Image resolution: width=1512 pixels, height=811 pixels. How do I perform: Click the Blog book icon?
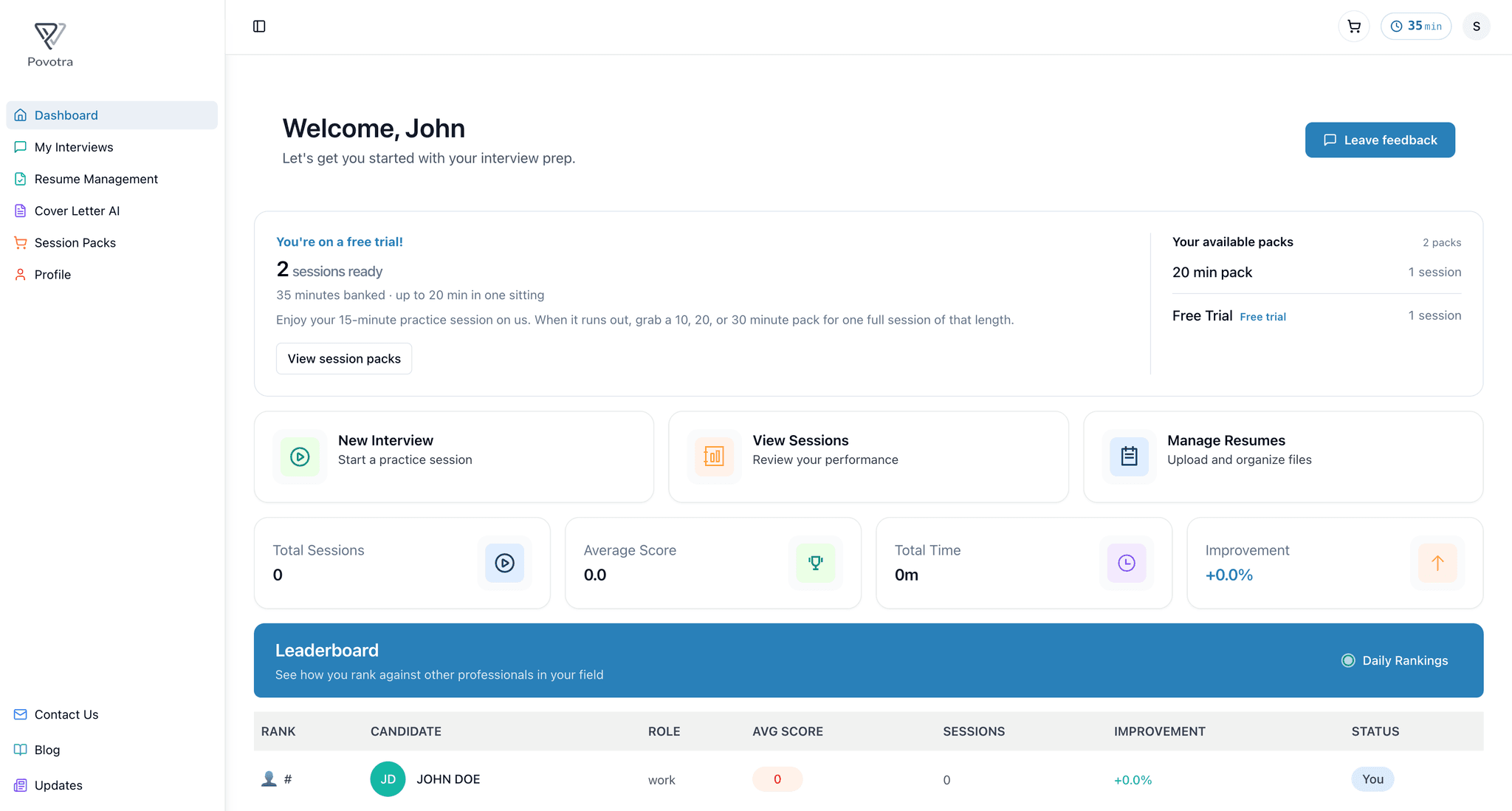(21, 750)
